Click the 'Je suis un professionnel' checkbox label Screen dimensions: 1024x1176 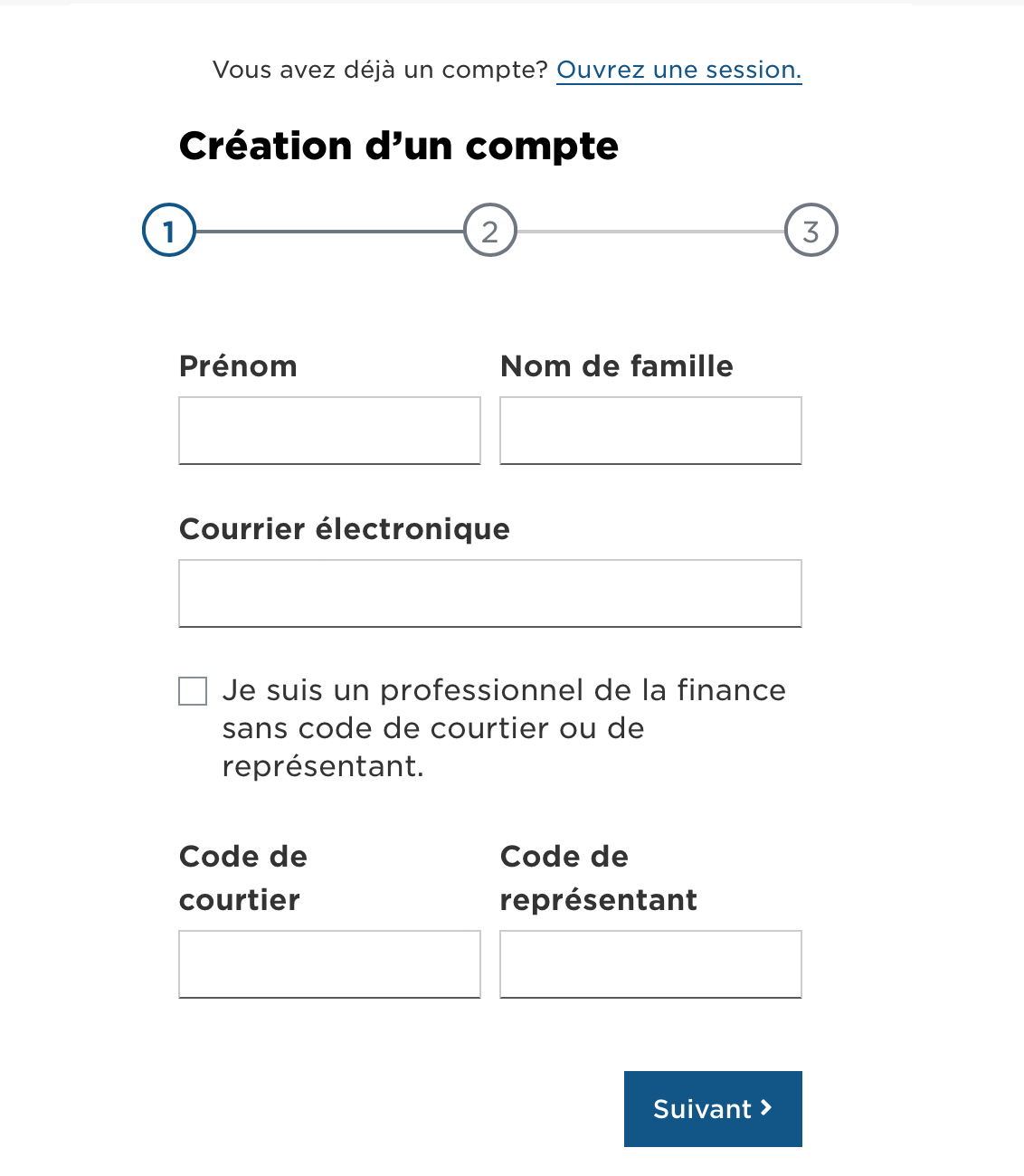point(503,727)
